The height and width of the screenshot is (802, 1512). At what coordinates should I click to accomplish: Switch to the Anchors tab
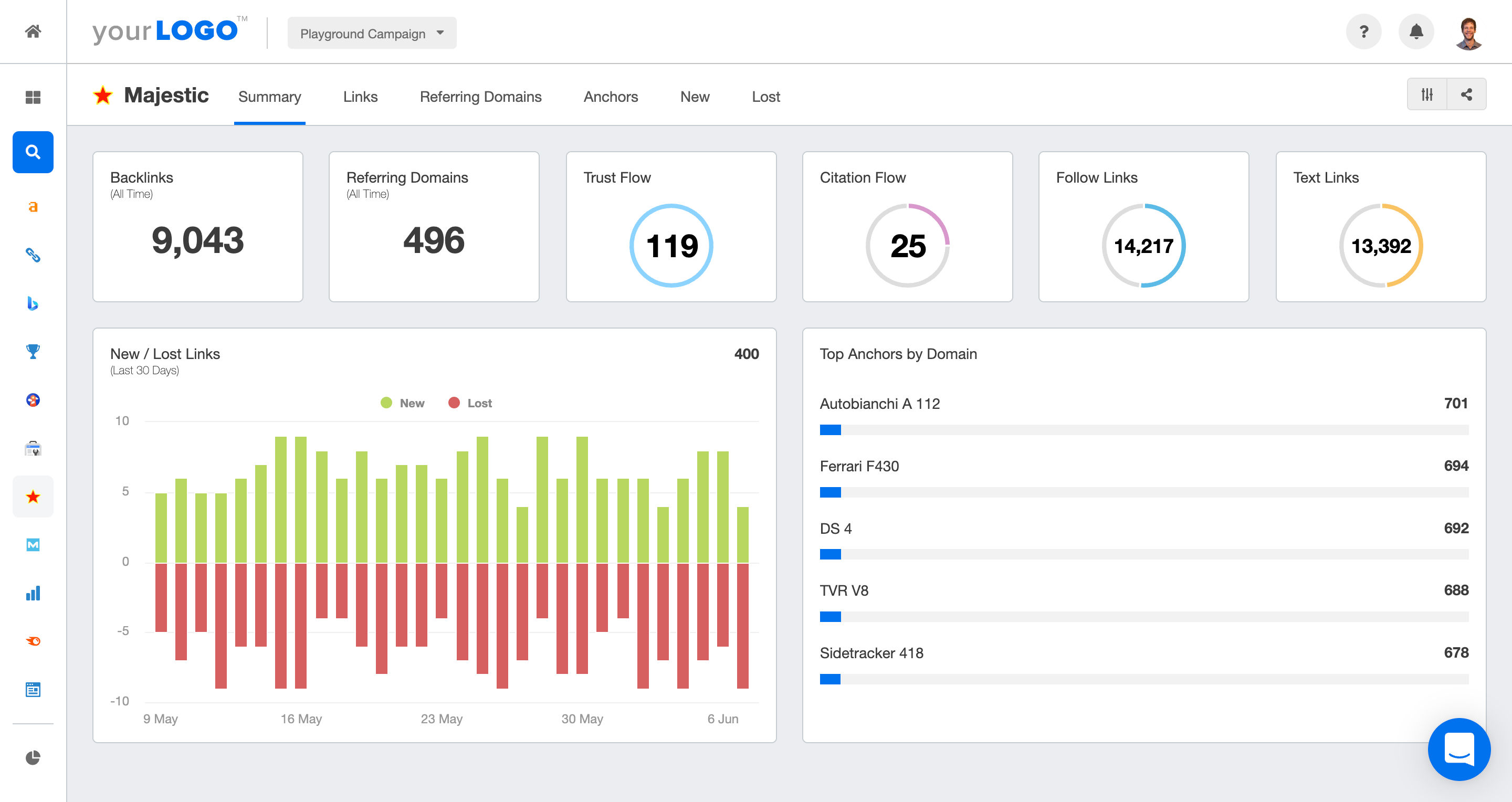pos(611,97)
